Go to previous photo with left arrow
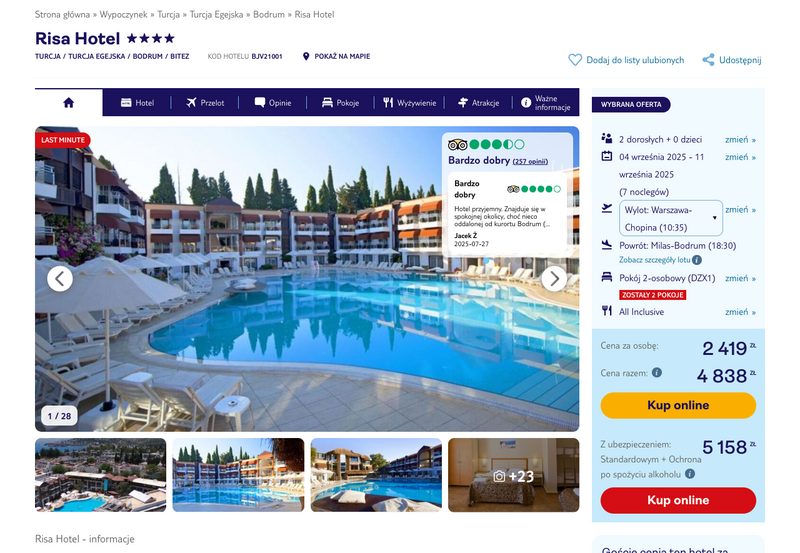The width and height of the screenshot is (800, 553). click(60, 279)
